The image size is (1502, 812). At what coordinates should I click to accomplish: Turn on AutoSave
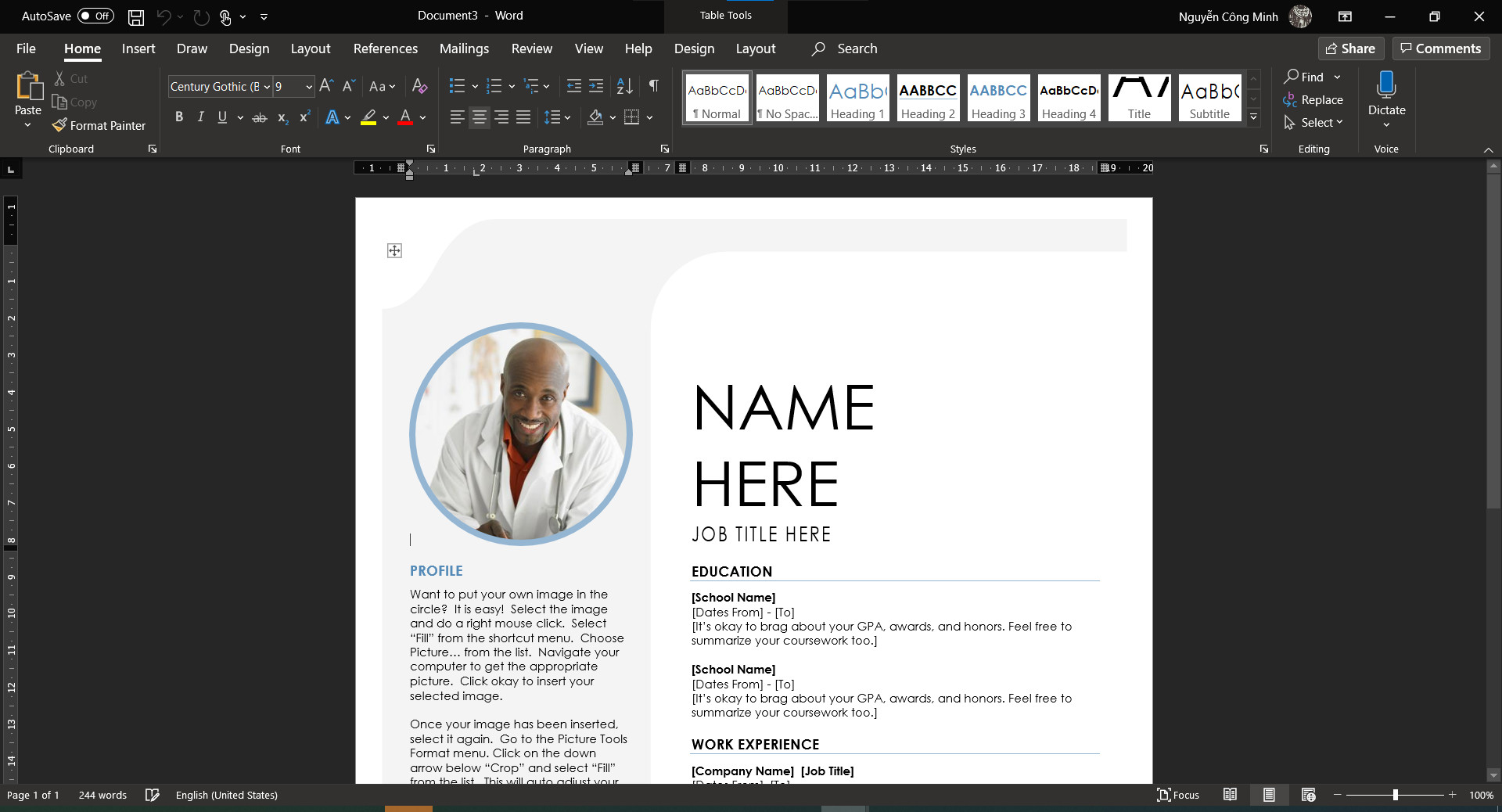[94, 16]
